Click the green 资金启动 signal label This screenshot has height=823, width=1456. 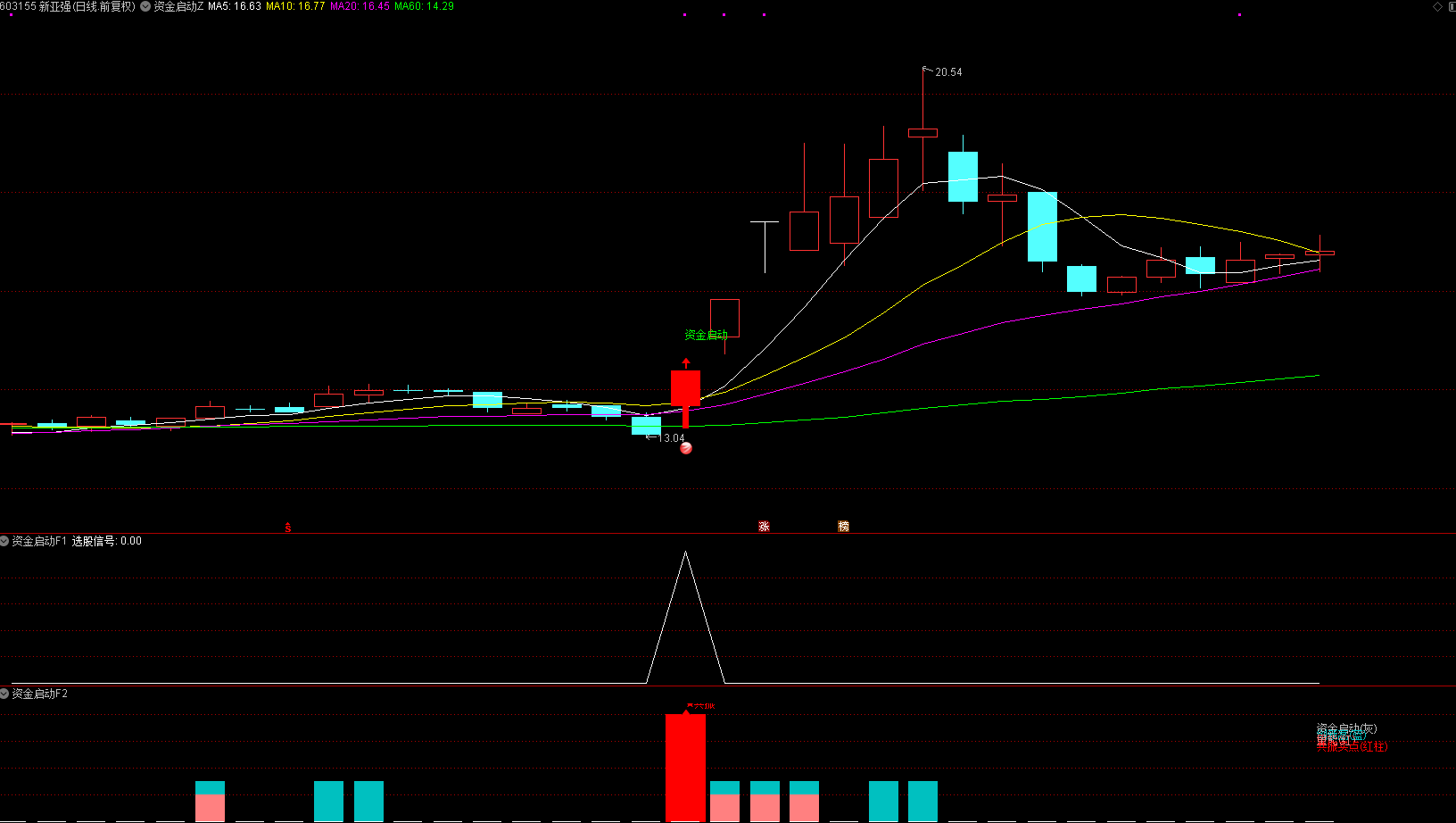(x=707, y=336)
